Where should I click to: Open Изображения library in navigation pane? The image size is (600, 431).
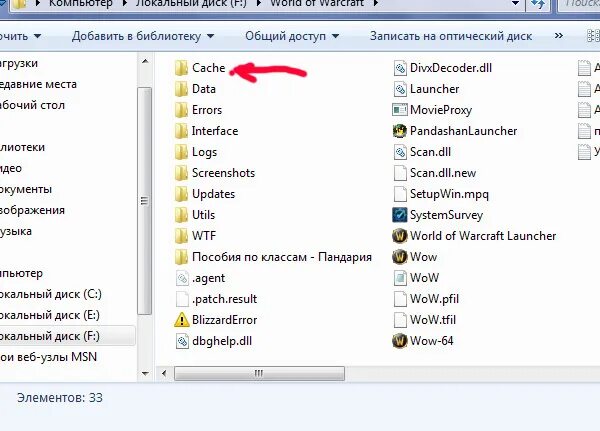32,210
